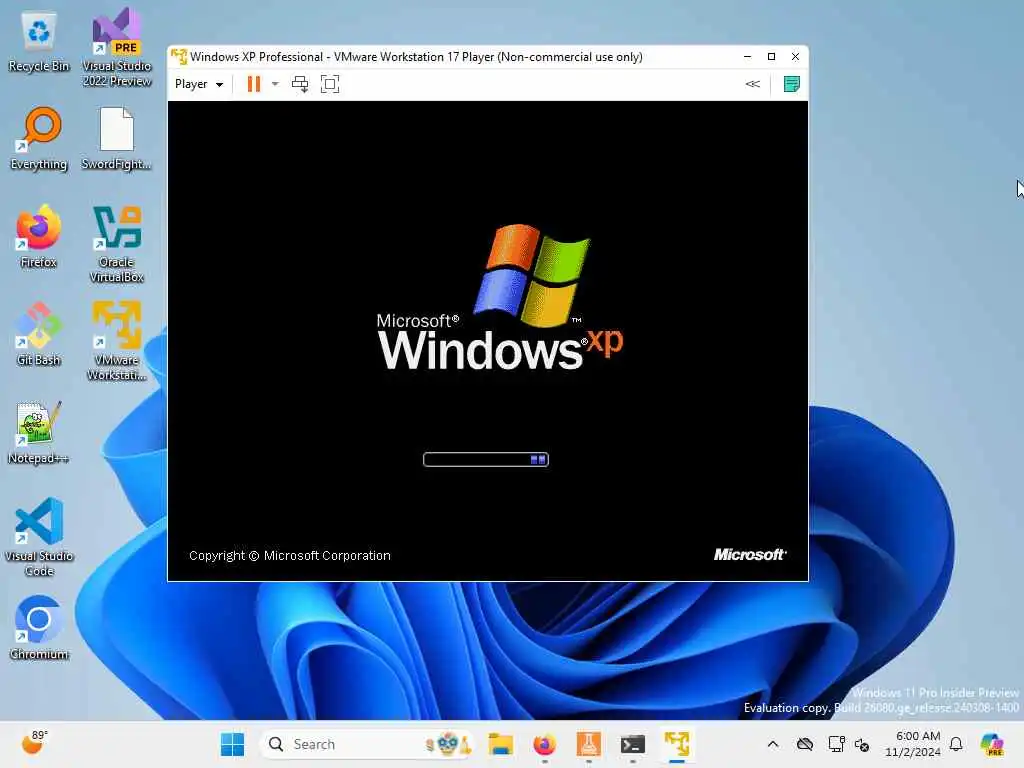Open File Explorer from the taskbar

[x=500, y=744]
